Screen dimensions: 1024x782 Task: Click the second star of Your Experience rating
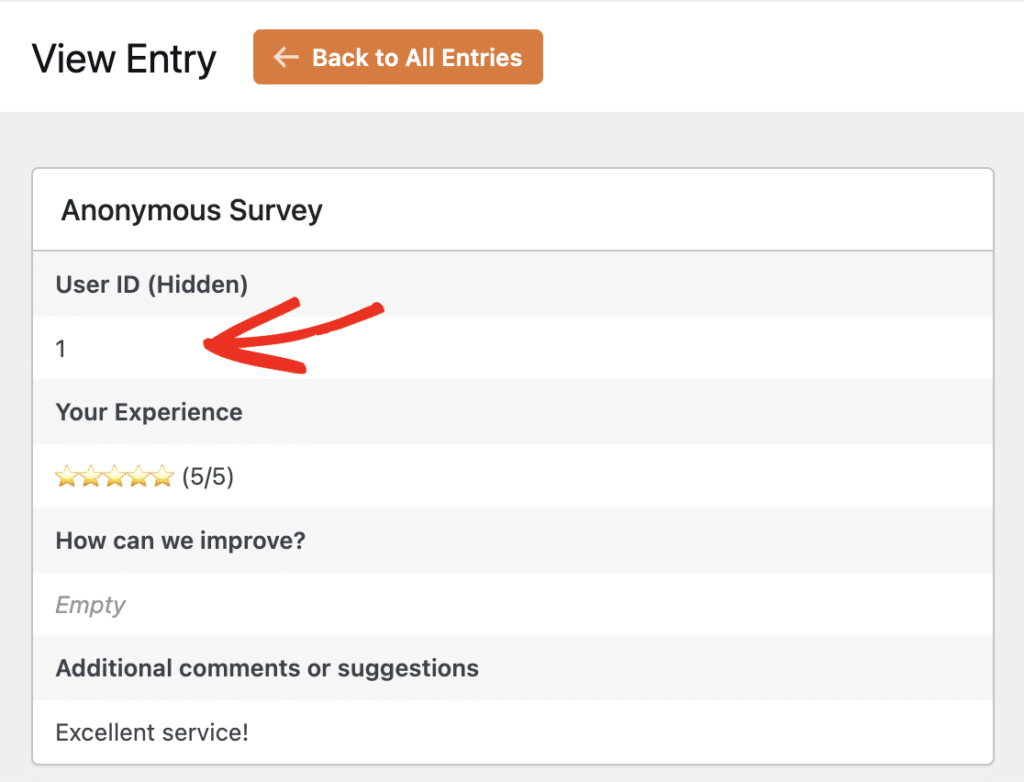tap(89, 475)
